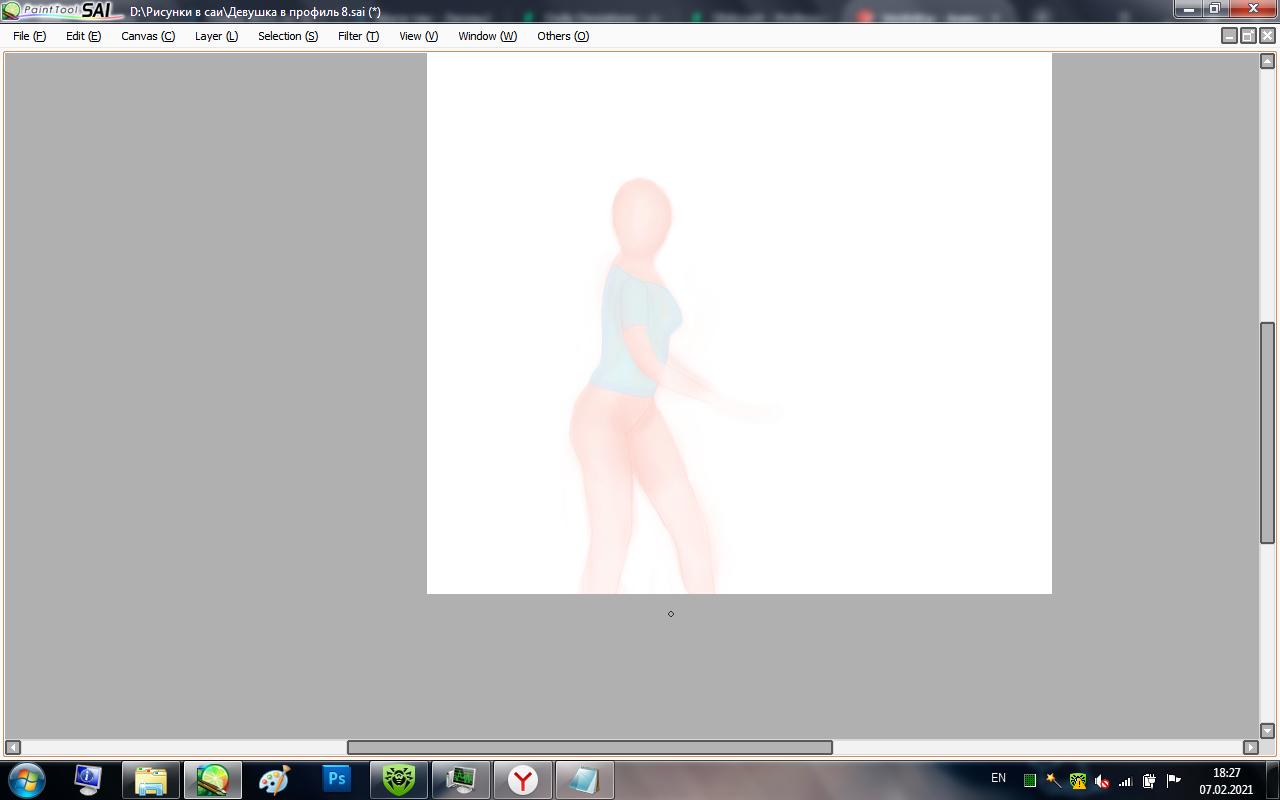This screenshot has height=800, width=1280.
Task: Click the EN language indicator
Action: [x=998, y=778]
